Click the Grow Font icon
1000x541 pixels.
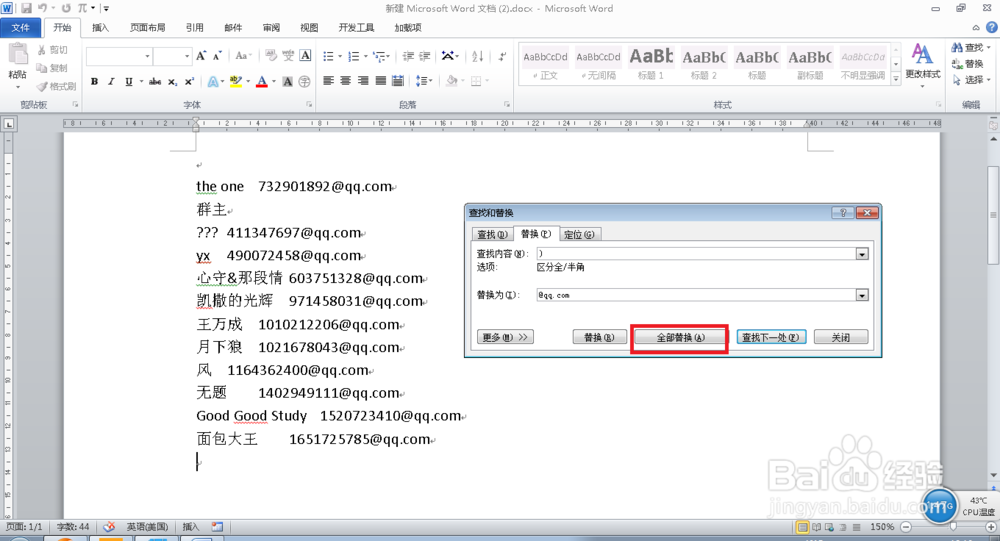(x=201, y=56)
